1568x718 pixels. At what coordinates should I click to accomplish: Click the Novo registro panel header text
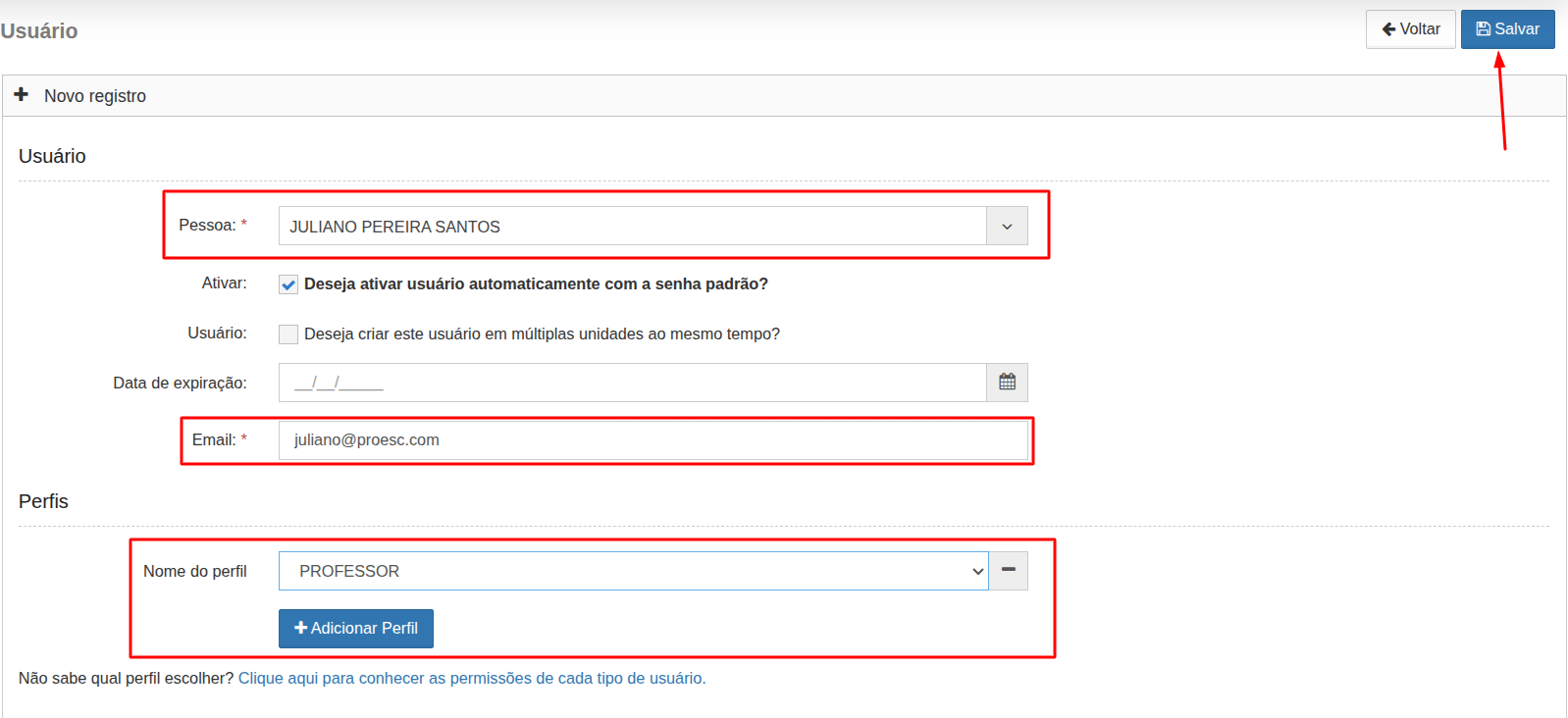coord(95,96)
